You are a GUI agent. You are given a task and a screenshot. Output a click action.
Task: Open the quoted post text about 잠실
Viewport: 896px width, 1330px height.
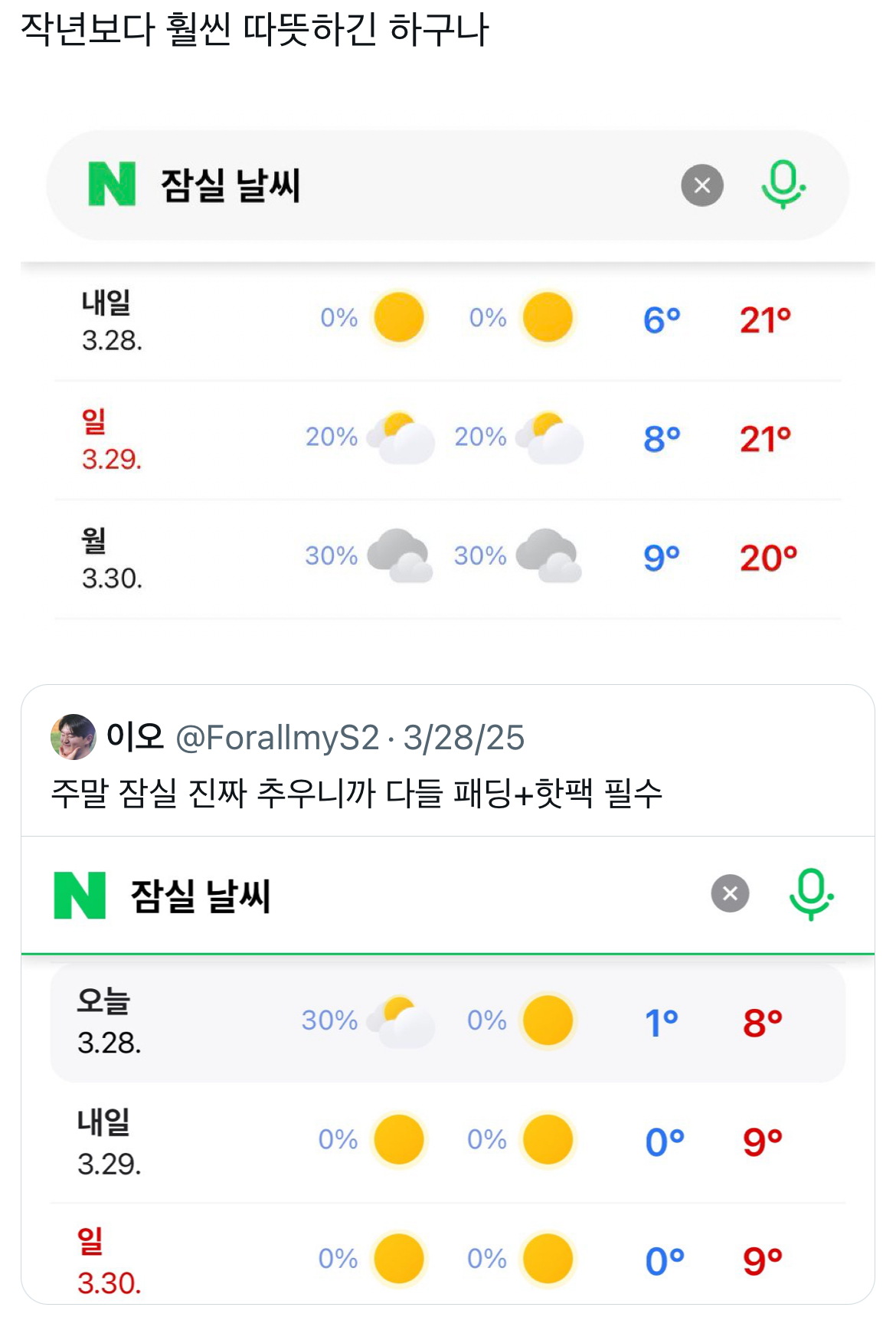point(356,793)
